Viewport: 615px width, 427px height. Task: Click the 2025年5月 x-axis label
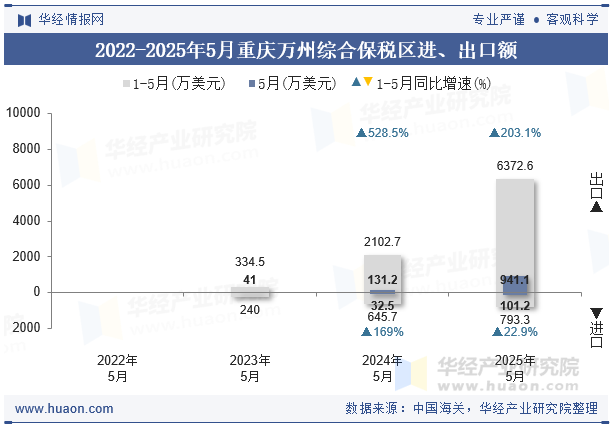coord(515,369)
